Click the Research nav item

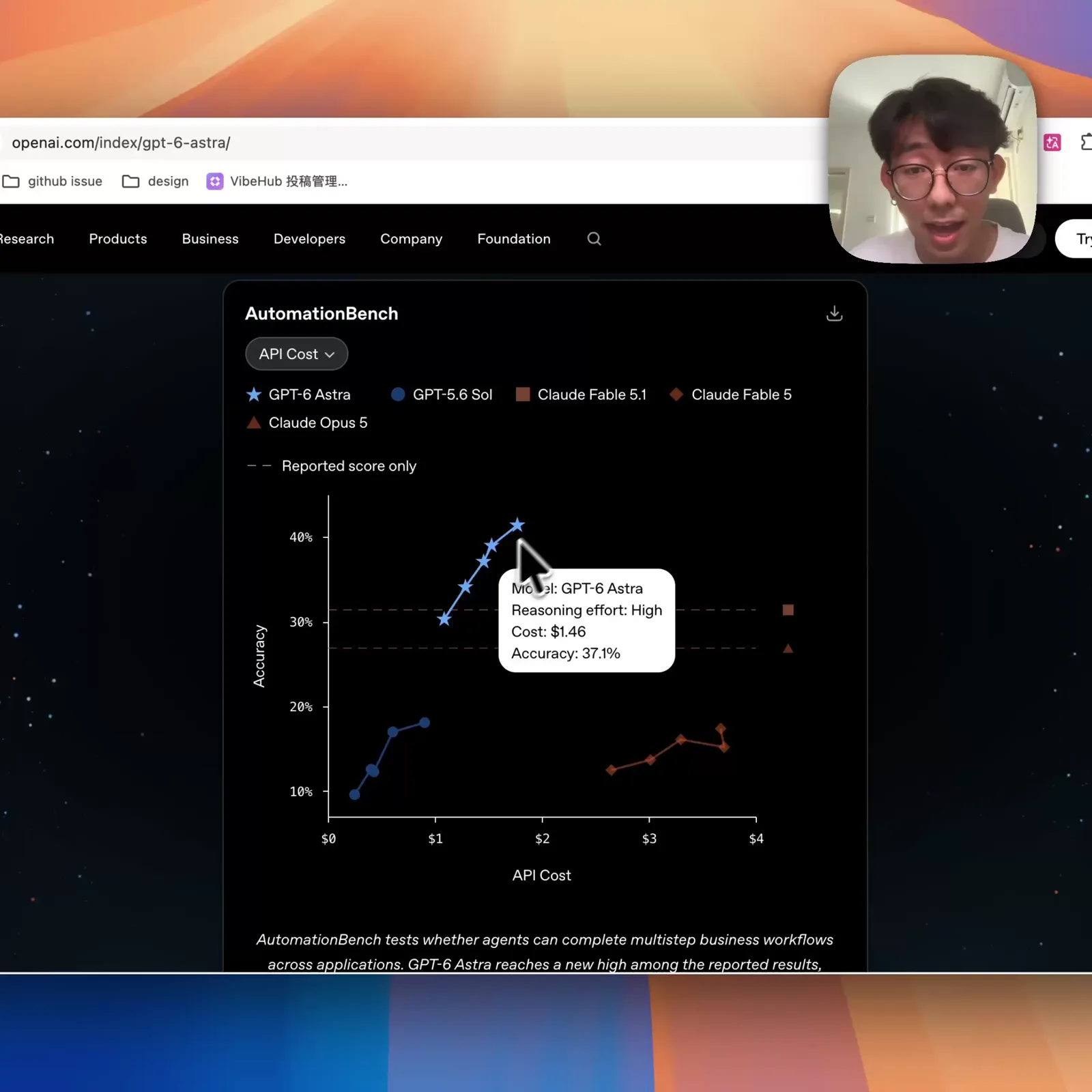click(x=26, y=239)
